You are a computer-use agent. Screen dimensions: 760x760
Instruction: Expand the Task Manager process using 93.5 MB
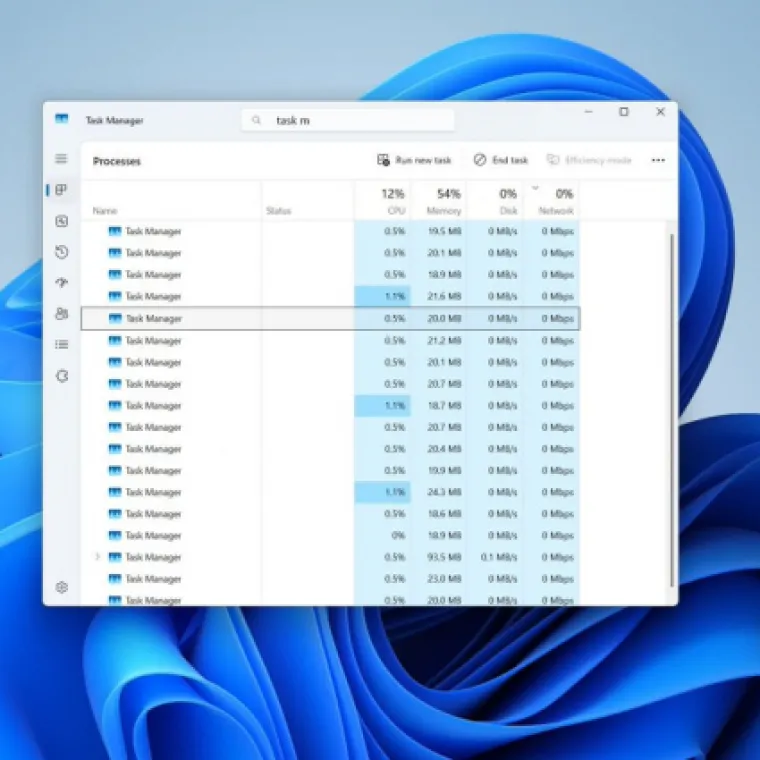97,557
